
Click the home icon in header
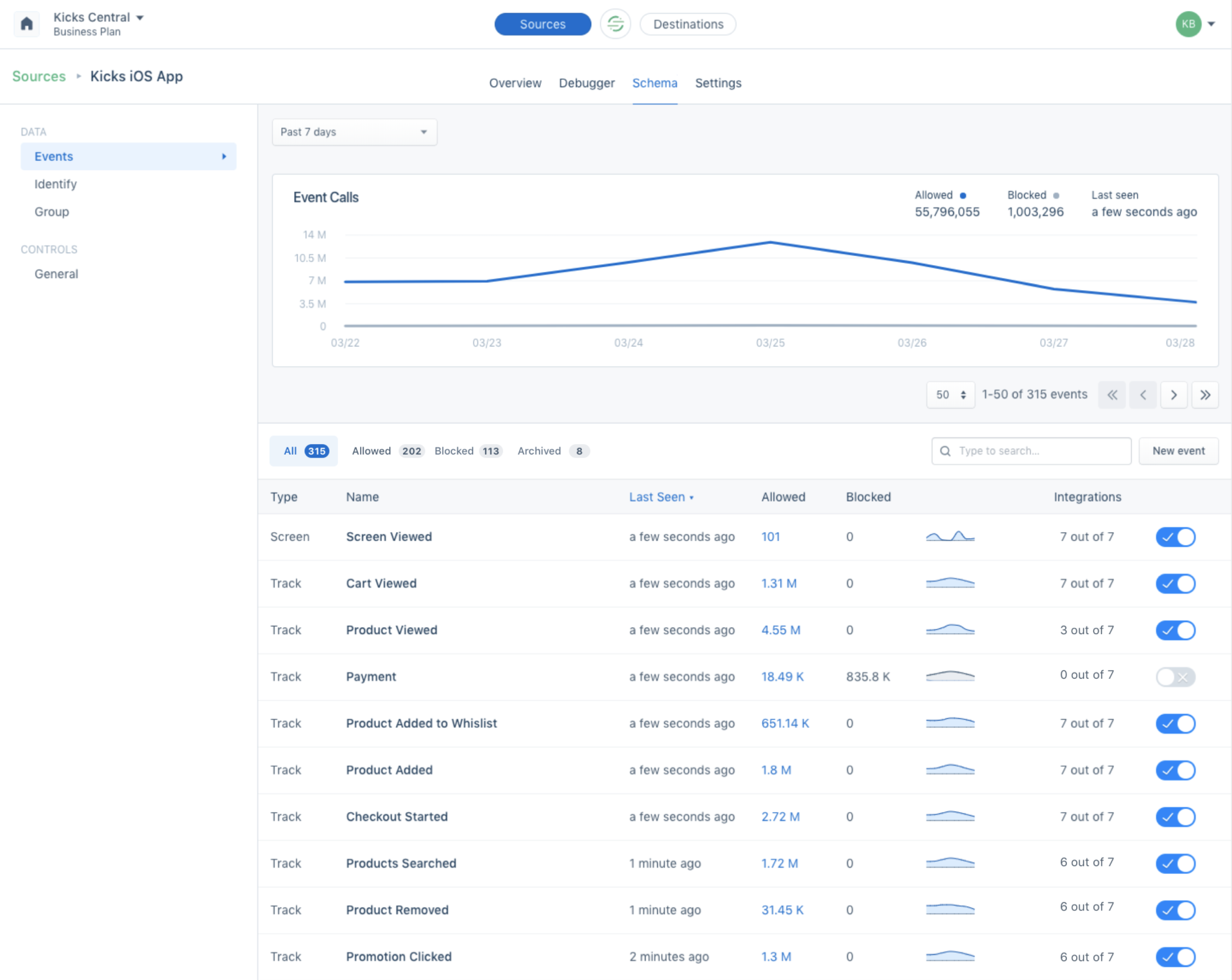[x=27, y=24]
